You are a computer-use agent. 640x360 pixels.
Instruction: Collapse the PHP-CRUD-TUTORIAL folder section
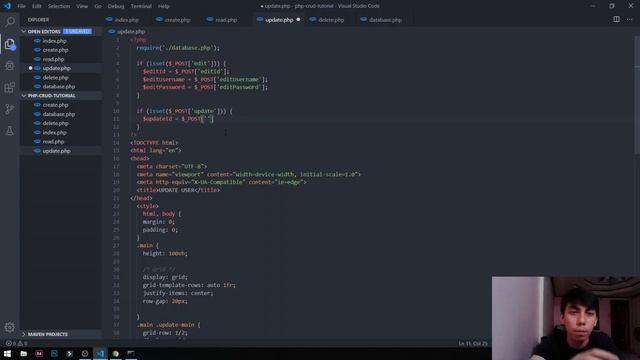click(51, 96)
